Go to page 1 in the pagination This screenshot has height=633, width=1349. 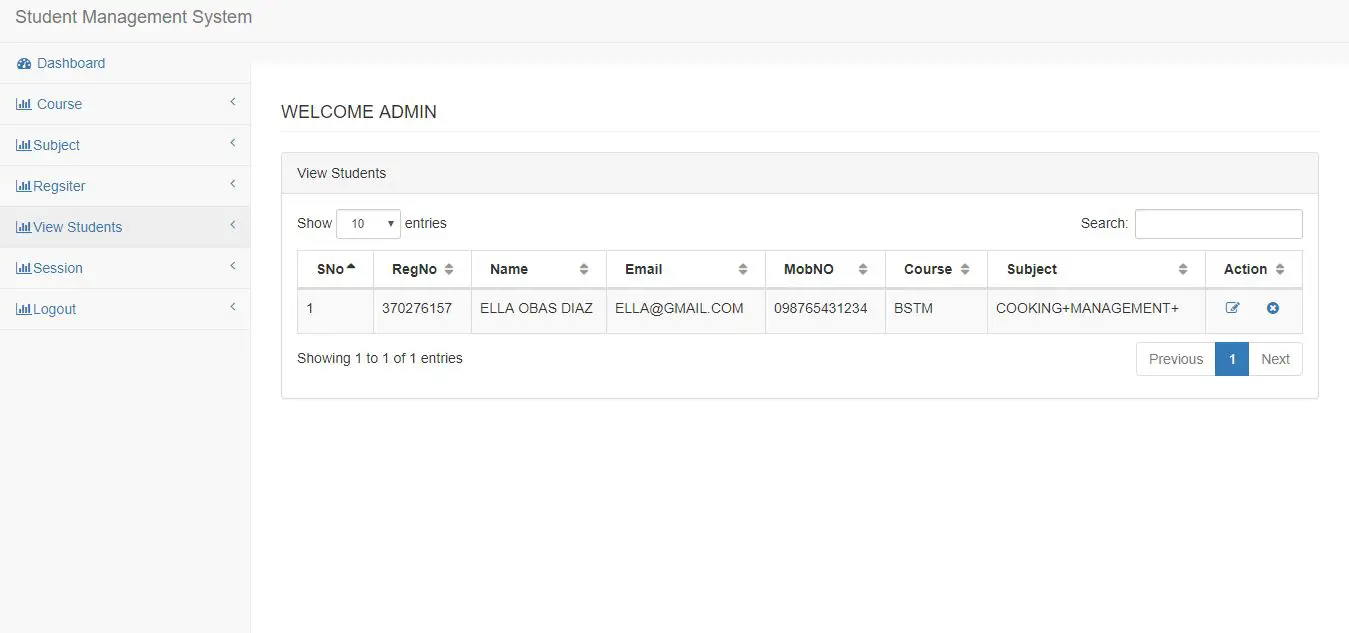pos(1232,359)
